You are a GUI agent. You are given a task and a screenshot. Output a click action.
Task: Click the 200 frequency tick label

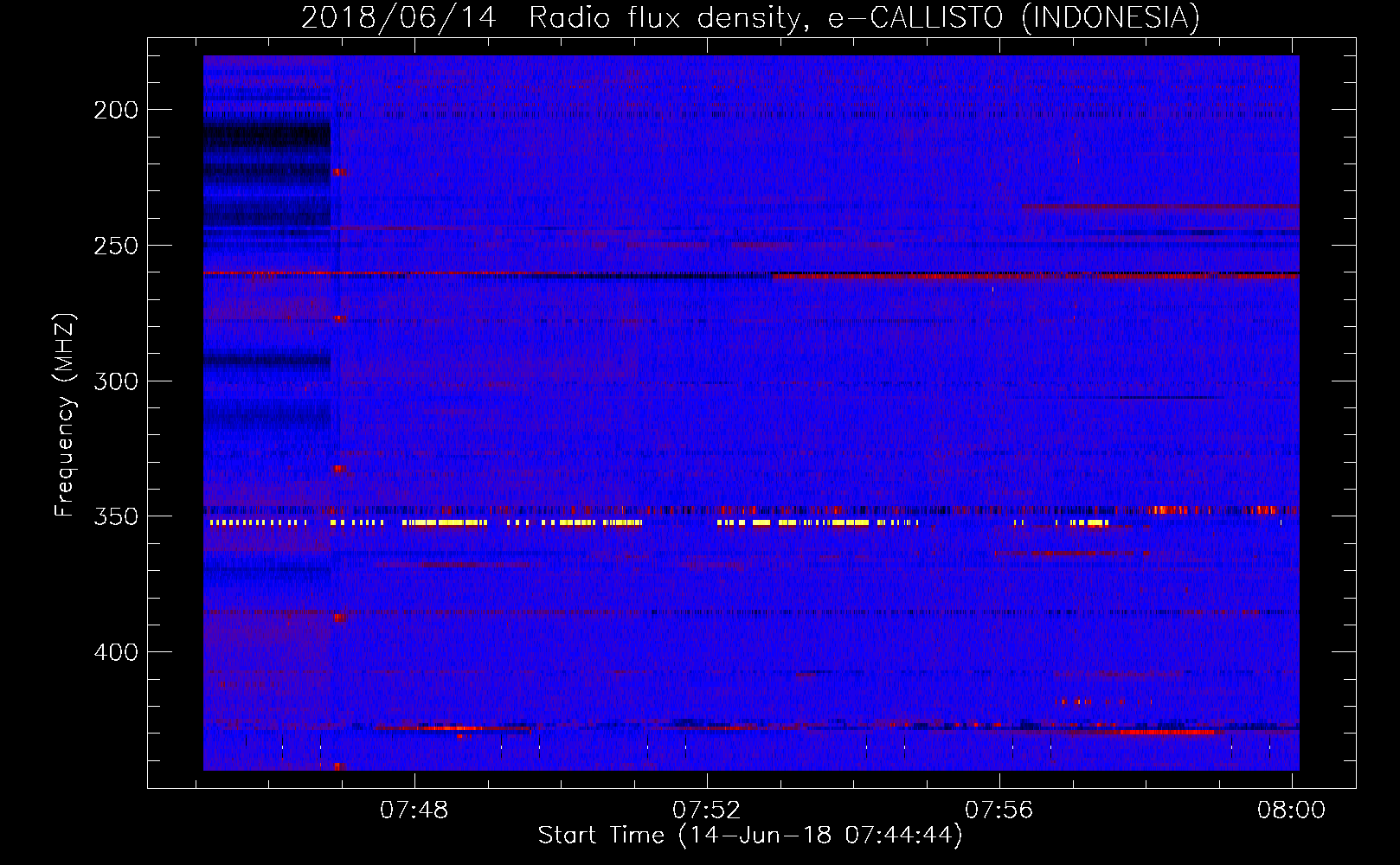coord(116,110)
